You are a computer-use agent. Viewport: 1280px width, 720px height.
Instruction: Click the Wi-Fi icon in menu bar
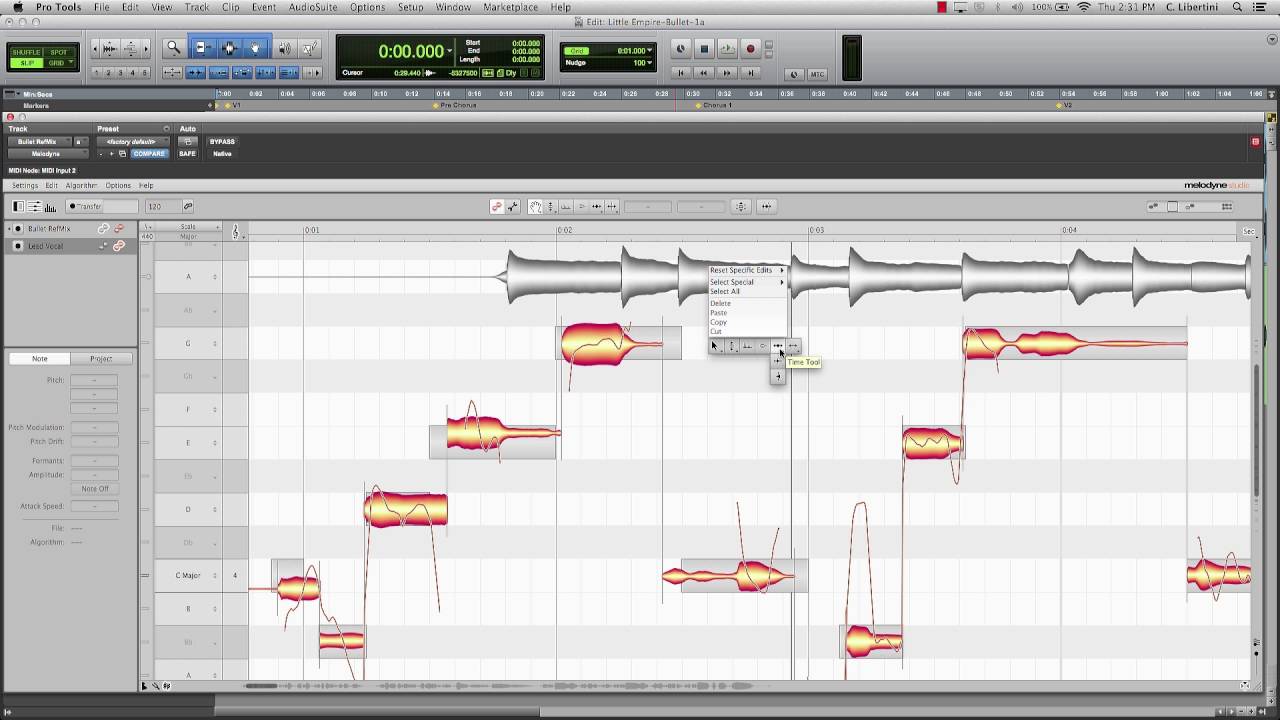(1083, 7)
